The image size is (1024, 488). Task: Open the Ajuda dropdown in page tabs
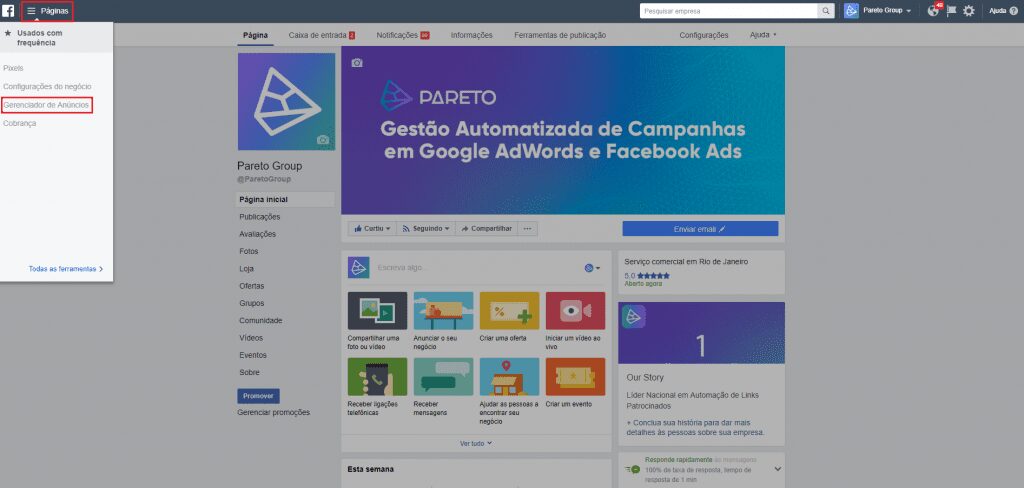pyautogui.click(x=763, y=35)
